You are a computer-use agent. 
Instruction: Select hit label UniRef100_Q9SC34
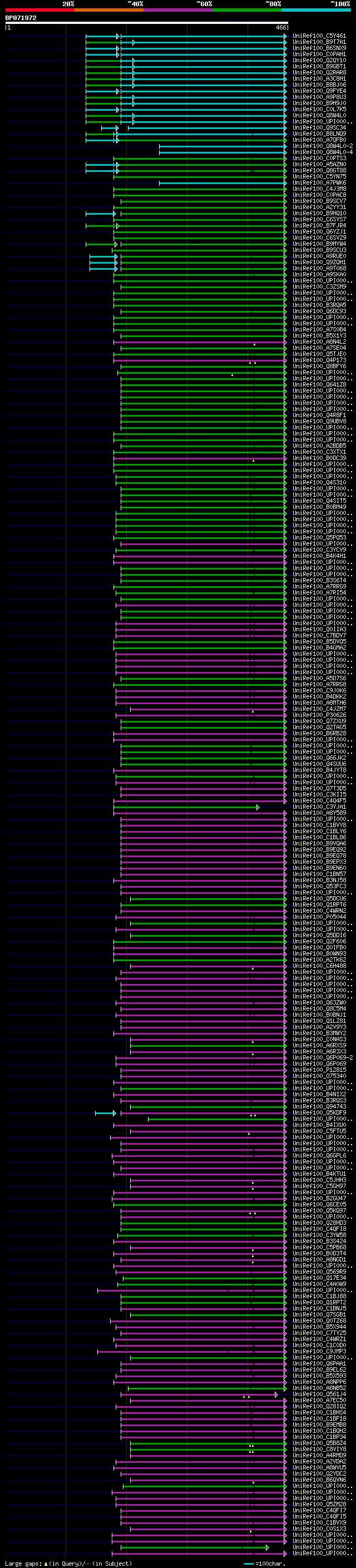click(319, 128)
